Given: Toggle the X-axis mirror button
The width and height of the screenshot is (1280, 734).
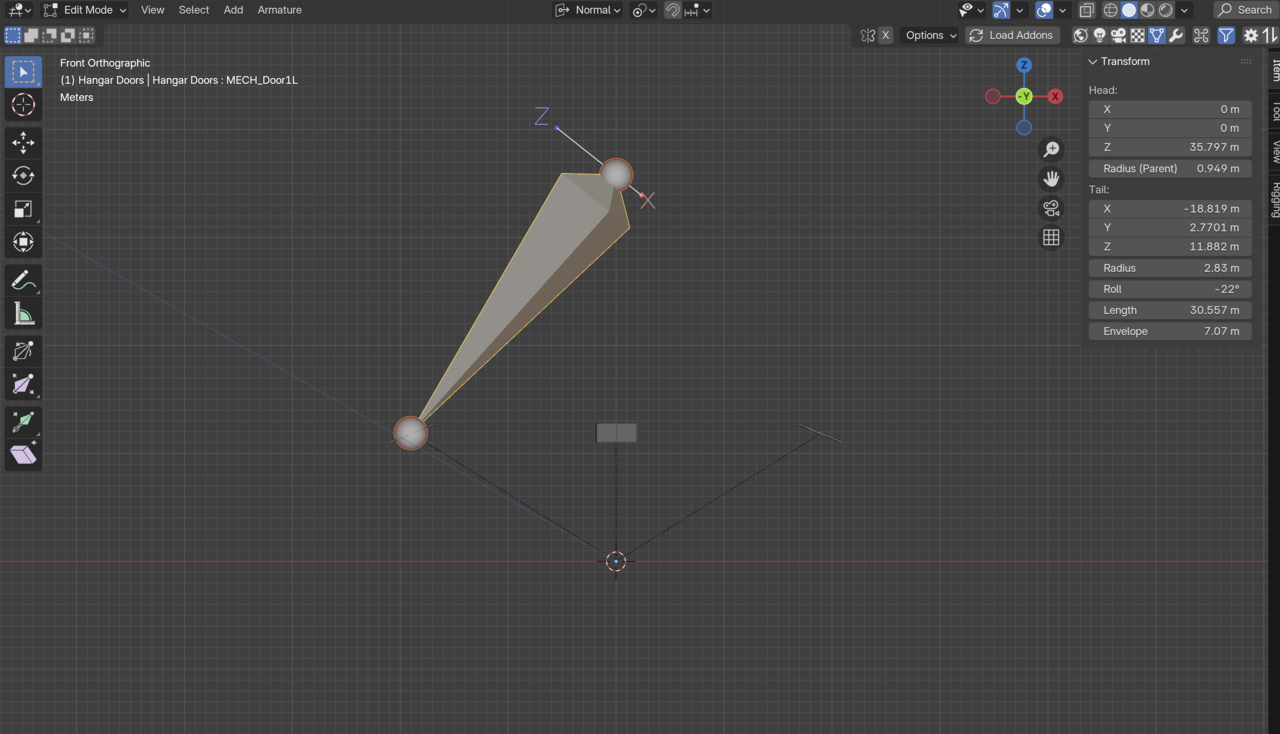Looking at the screenshot, I should click(885, 35).
